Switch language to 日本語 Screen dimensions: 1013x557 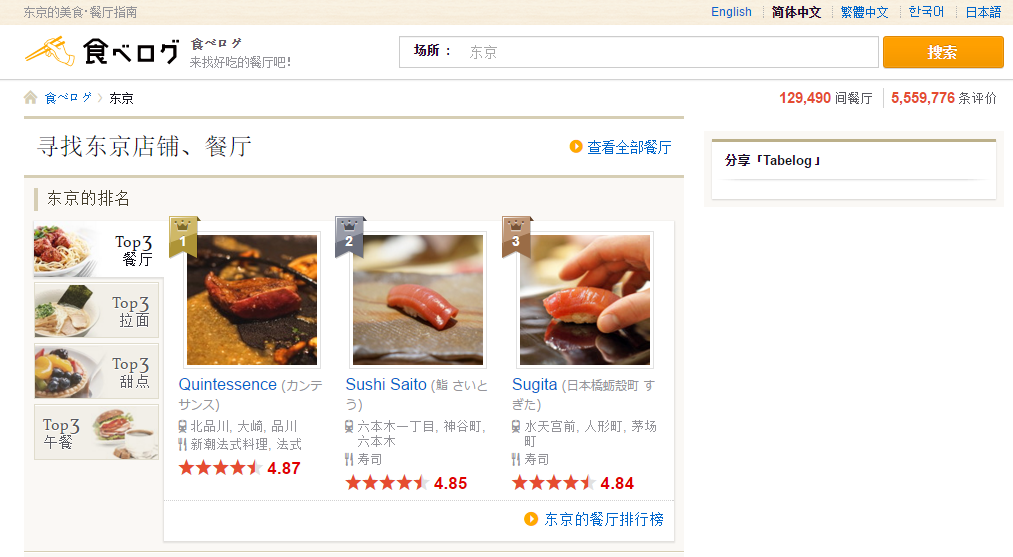pos(983,12)
